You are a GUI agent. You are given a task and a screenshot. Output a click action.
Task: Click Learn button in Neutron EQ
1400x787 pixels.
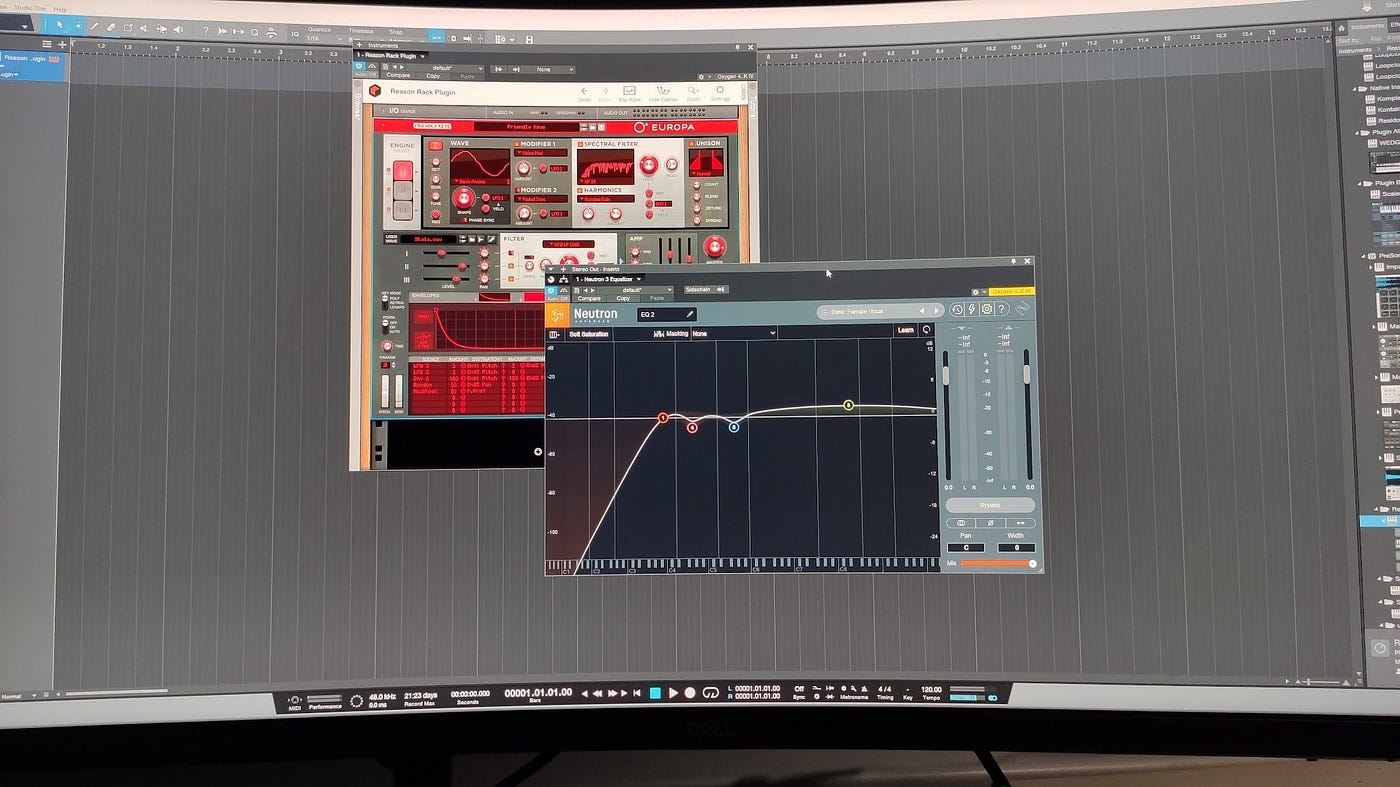905,330
